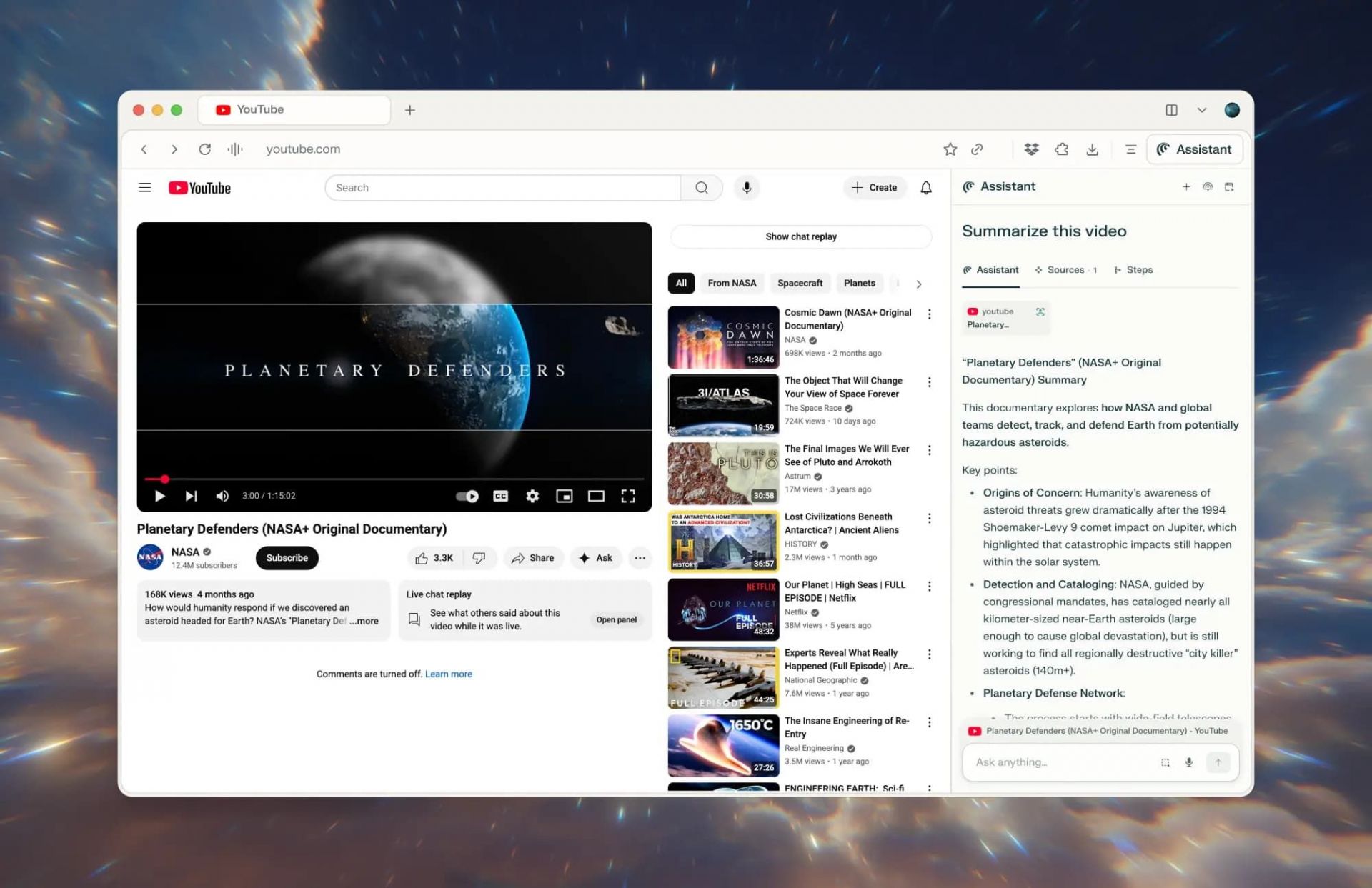Open the browser downloads icon
Screen dimensions: 1372x888
pos(1092,149)
